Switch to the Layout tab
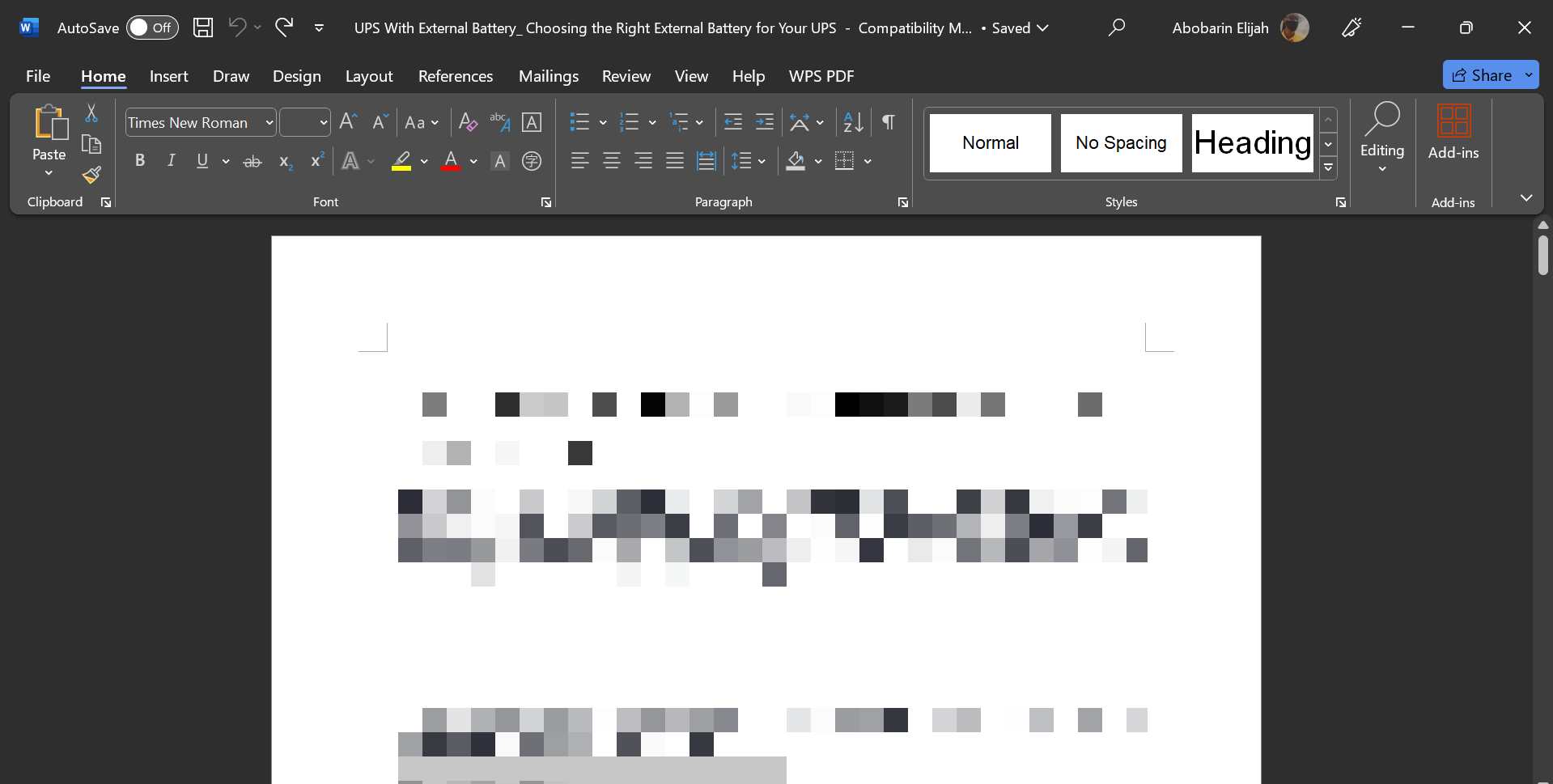The width and height of the screenshot is (1553, 784). [368, 76]
